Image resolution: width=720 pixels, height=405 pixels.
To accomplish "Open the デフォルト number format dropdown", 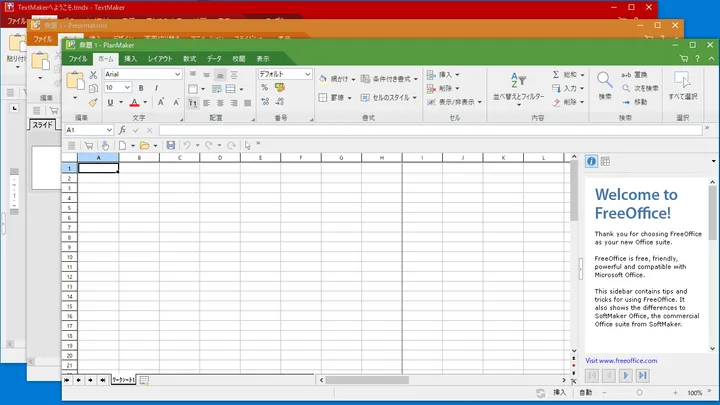I will tap(307, 74).
